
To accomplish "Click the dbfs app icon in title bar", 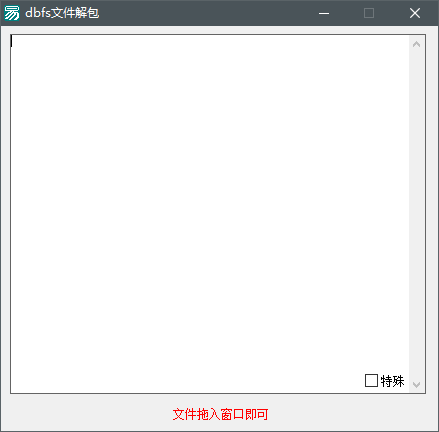I will coord(12,13).
